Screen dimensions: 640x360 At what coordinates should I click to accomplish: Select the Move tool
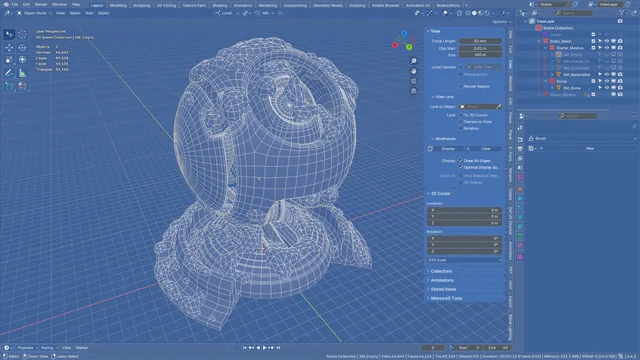tap(9, 48)
